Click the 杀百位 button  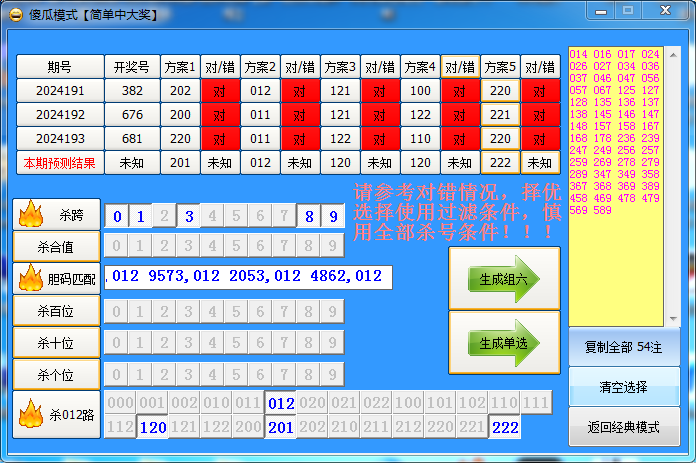(56, 311)
